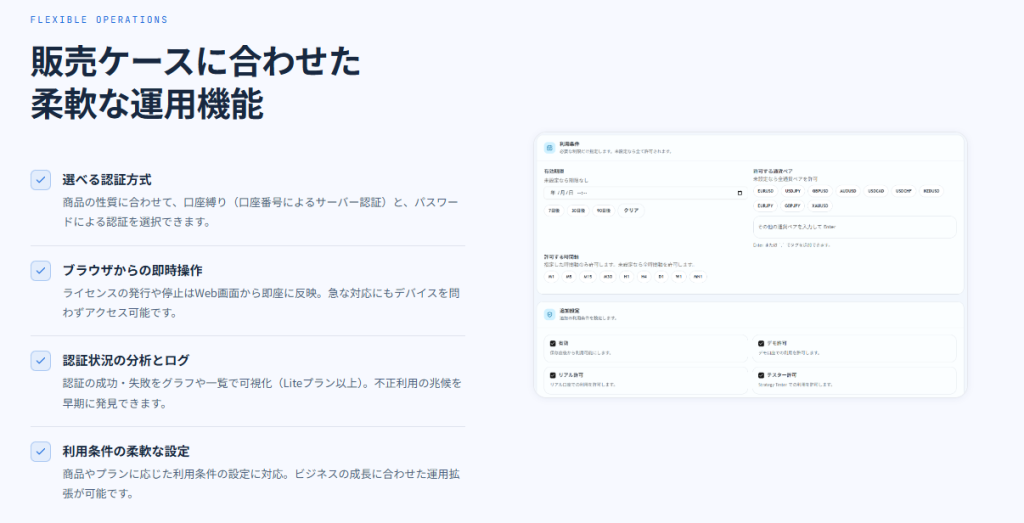Image resolution: width=1024 pixels, height=523 pixels.
Task: Select the XAUUSD currency pair chip
Action: (821, 205)
